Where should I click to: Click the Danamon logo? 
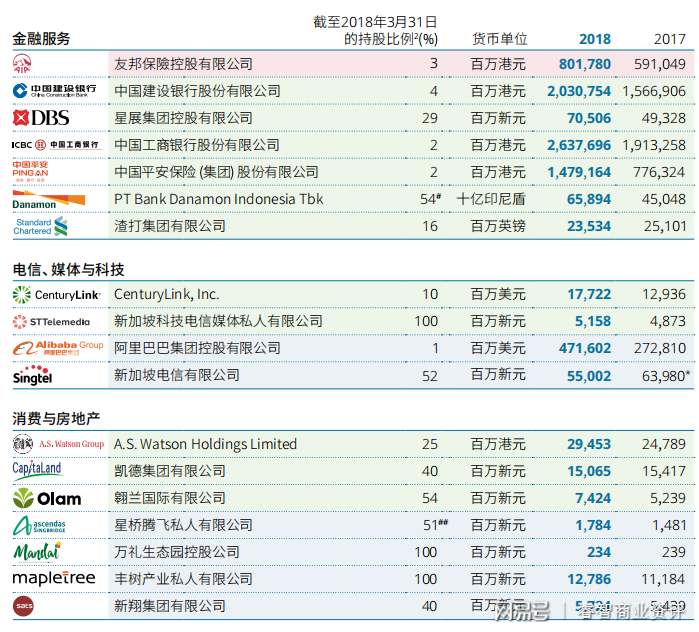[49, 200]
